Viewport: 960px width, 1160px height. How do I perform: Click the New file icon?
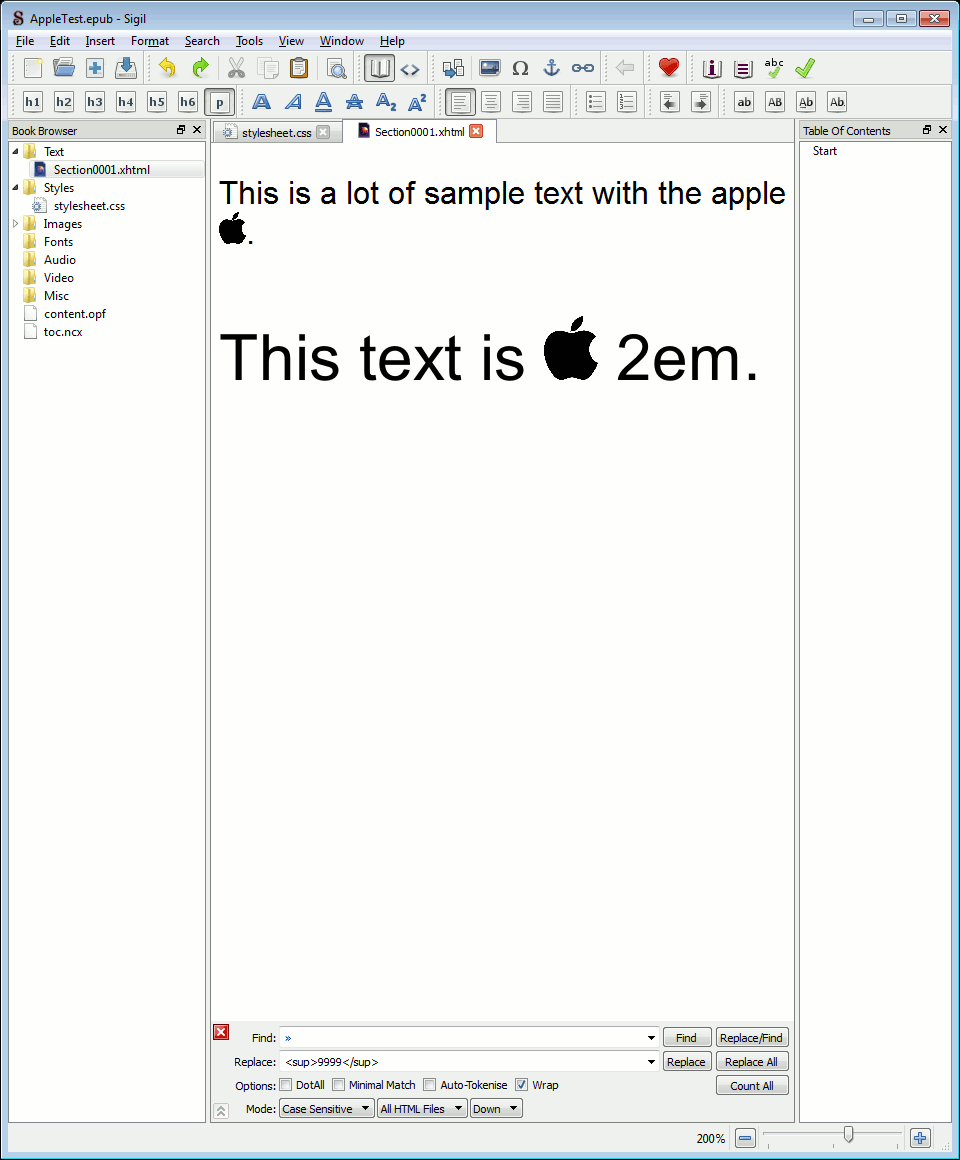click(33, 69)
